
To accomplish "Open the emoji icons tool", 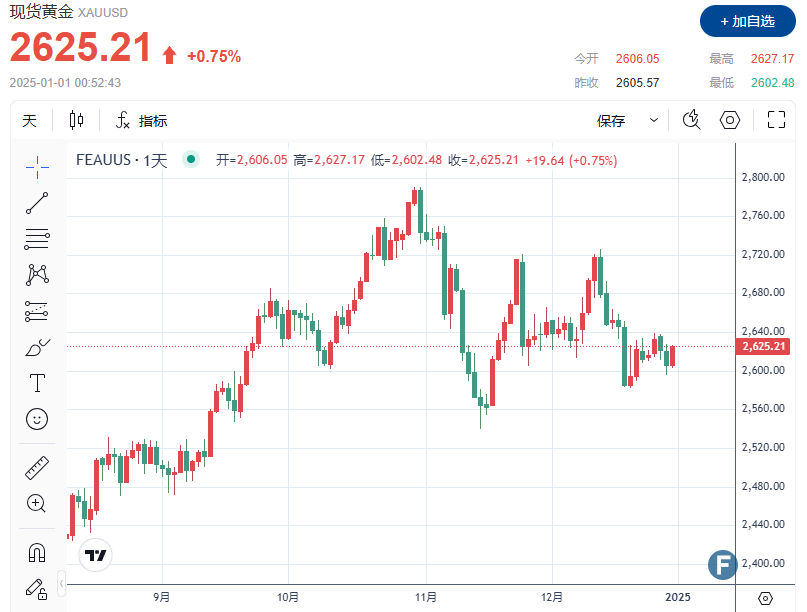I will tap(37, 419).
